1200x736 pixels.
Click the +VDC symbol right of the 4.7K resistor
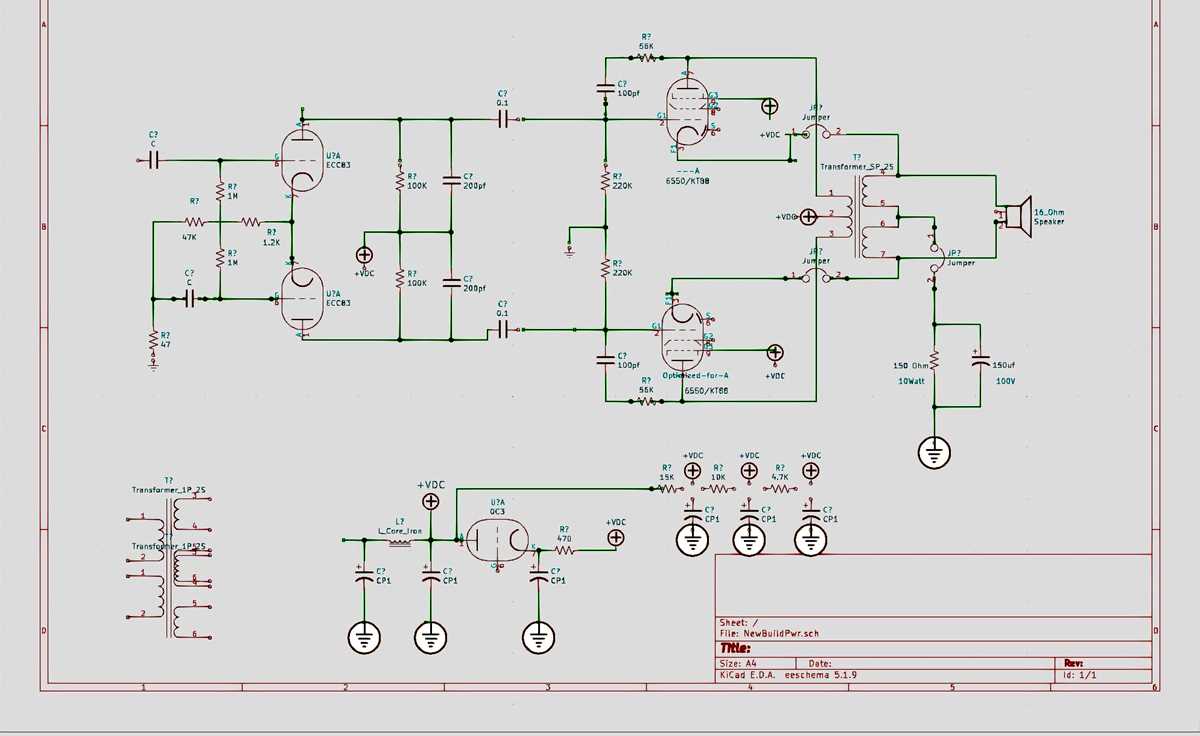point(811,470)
